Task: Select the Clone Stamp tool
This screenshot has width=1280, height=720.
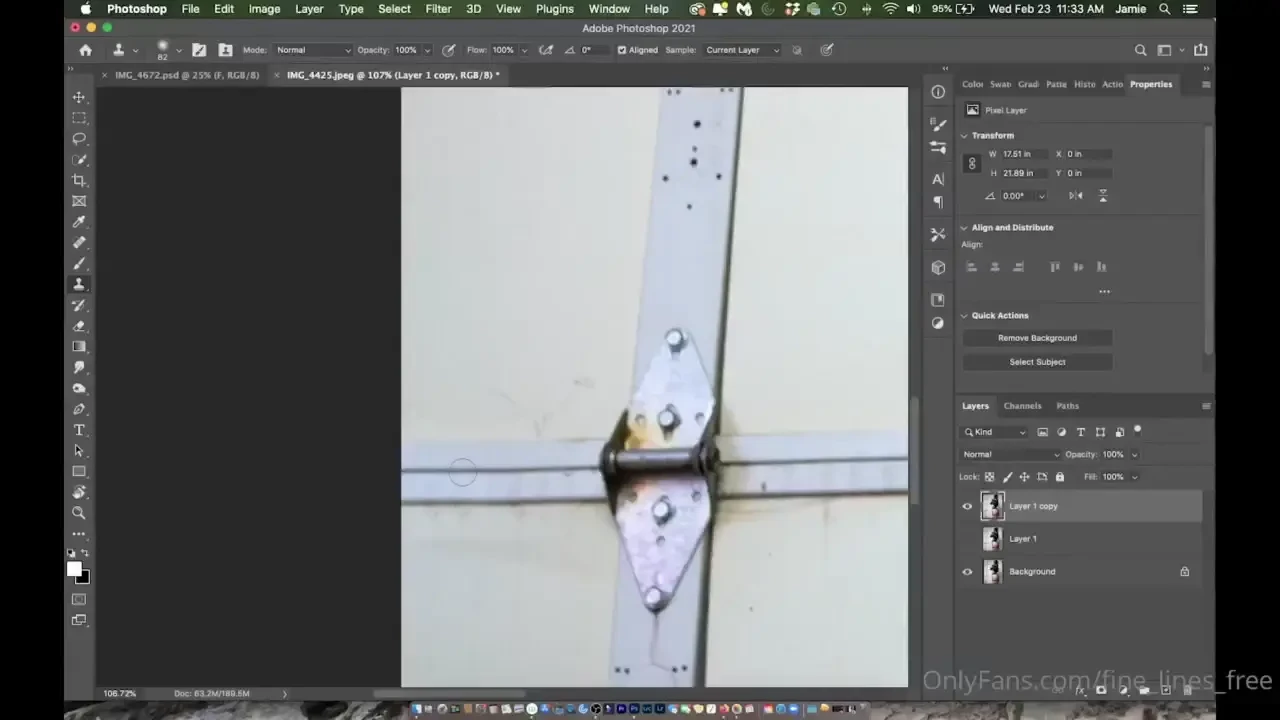Action: 79,283
